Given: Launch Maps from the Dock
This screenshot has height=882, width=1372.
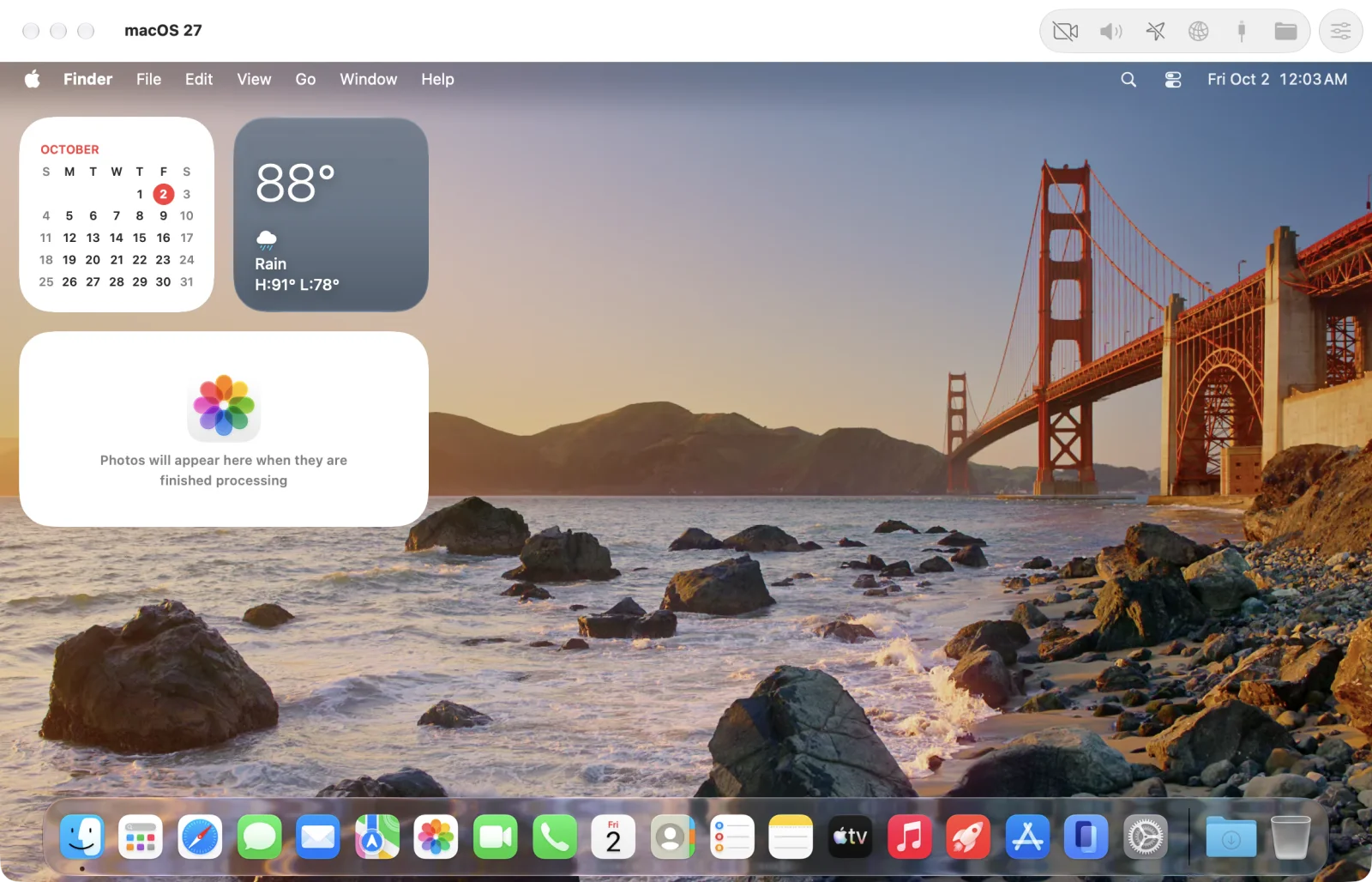Looking at the screenshot, I should coord(377,837).
